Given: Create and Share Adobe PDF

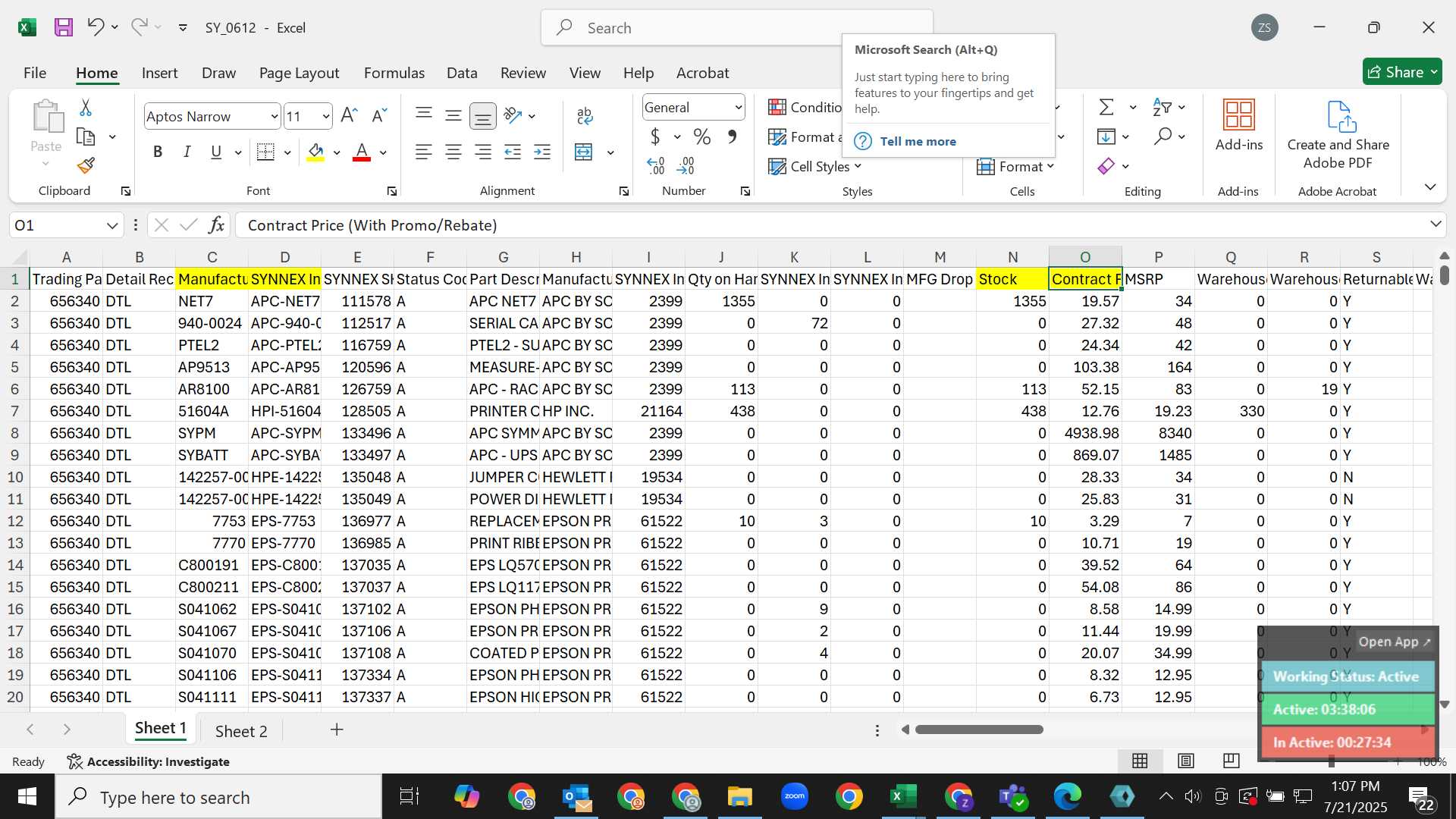Looking at the screenshot, I should point(1338,135).
